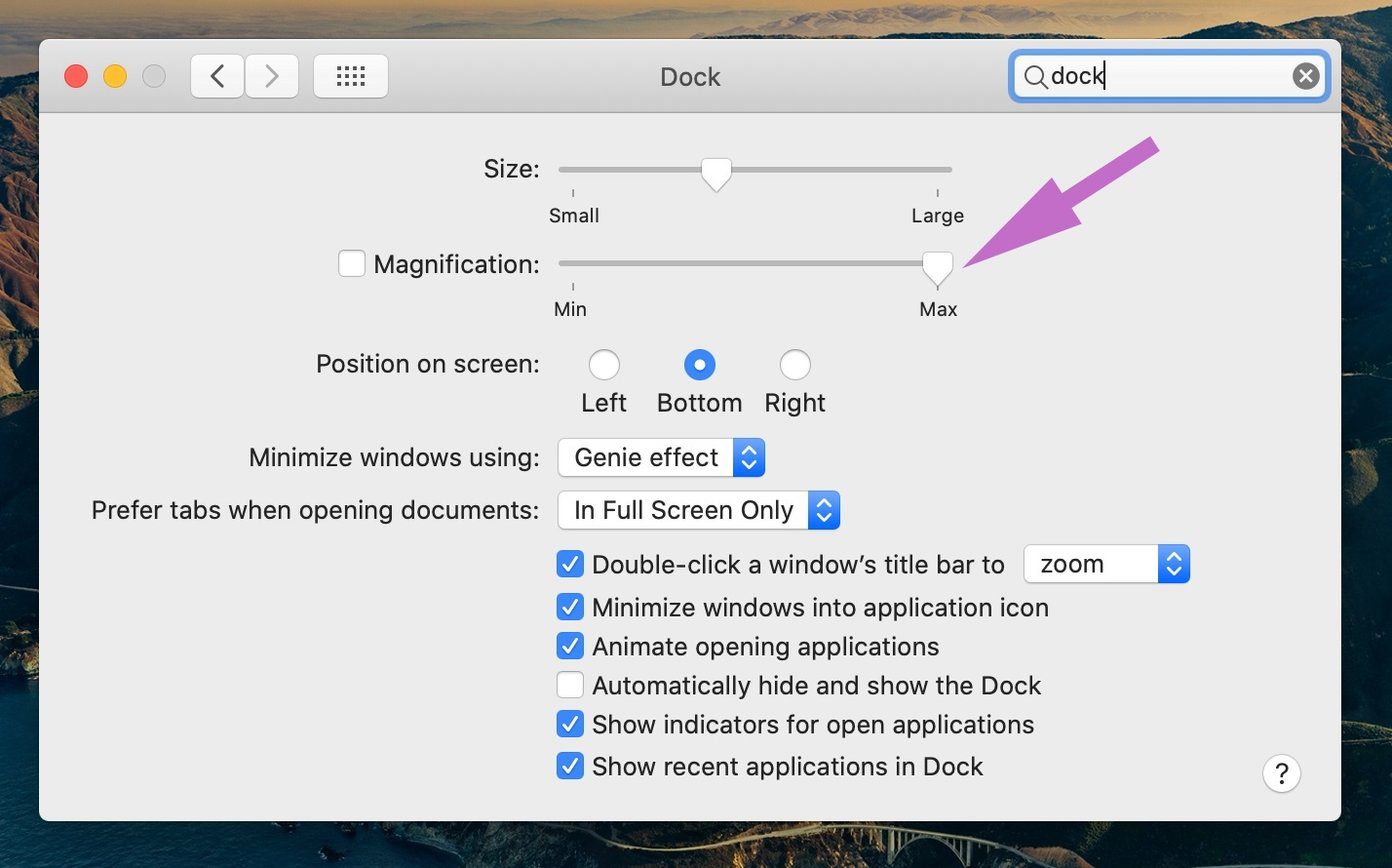The width and height of the screenshot is (1392, 868).
Task: Open the show-all preferences grid button
Action: click(351, 76)
